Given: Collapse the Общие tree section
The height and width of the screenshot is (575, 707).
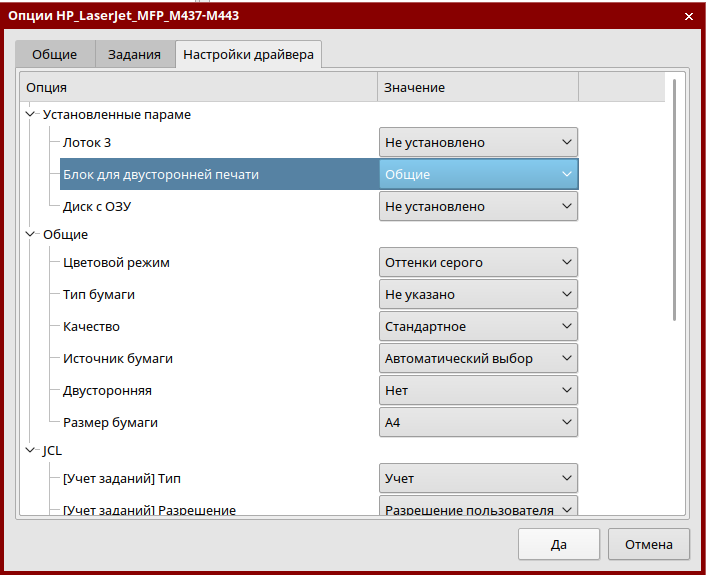Looking at the screenshot, I should pyautogui.click(x=30, y=235).
